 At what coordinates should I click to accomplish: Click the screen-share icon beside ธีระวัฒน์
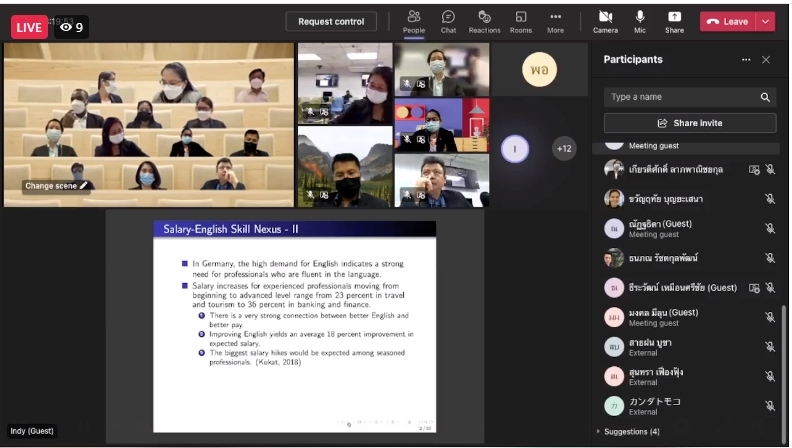click(x=754, y=288)
